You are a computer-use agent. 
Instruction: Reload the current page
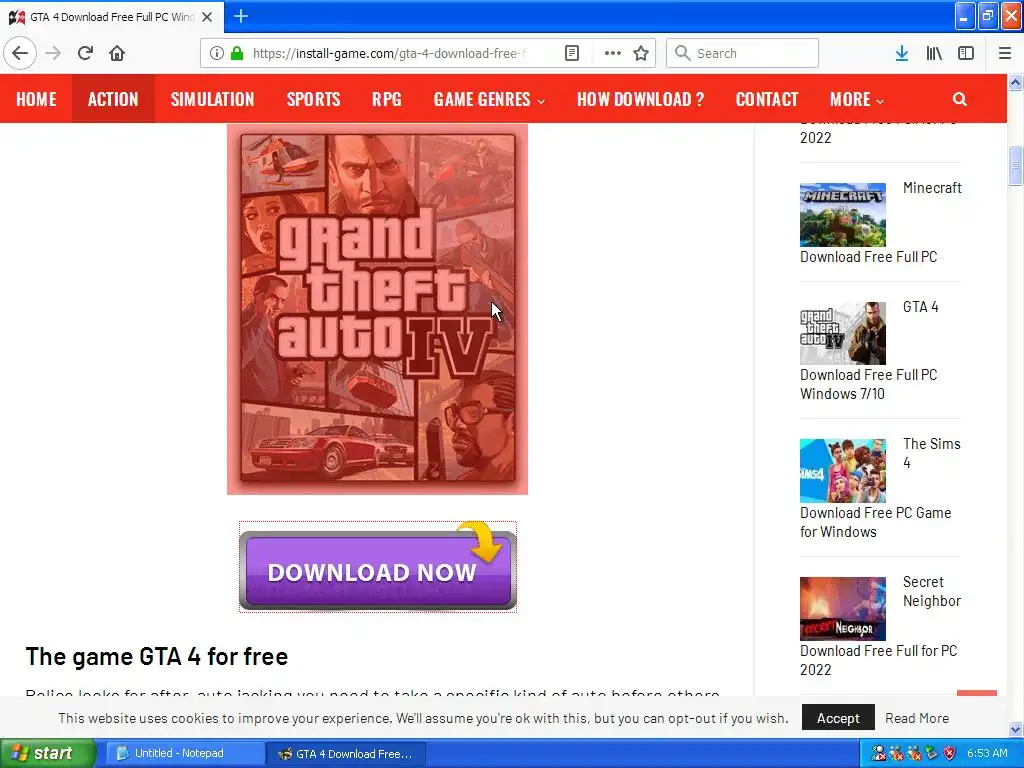[x=85, y=53]
